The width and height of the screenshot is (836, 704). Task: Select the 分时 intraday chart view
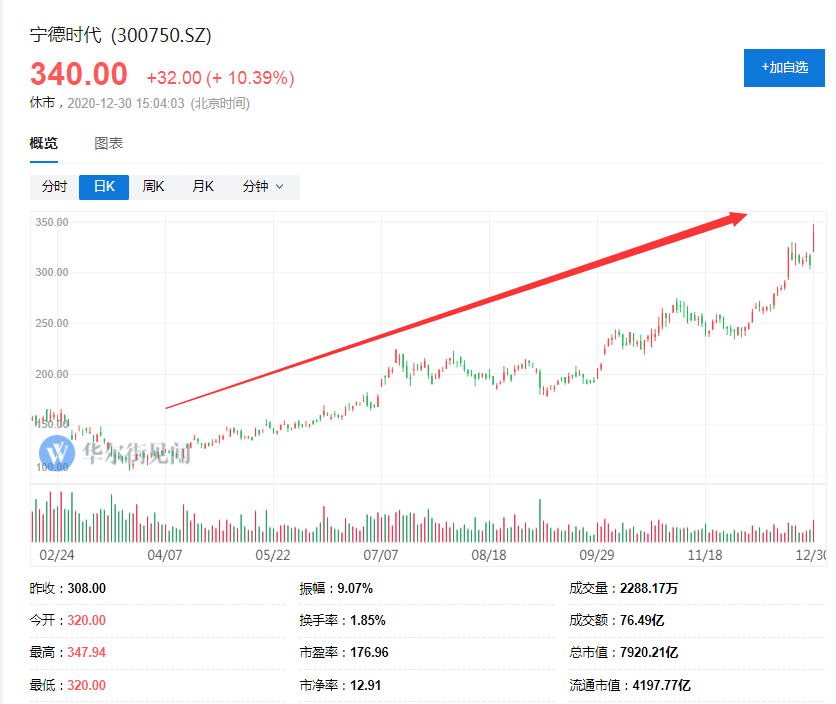click(x=54, y=187)
